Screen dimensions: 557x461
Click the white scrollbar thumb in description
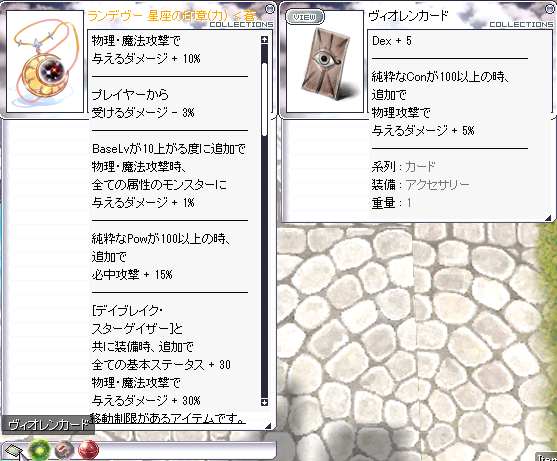264,99
